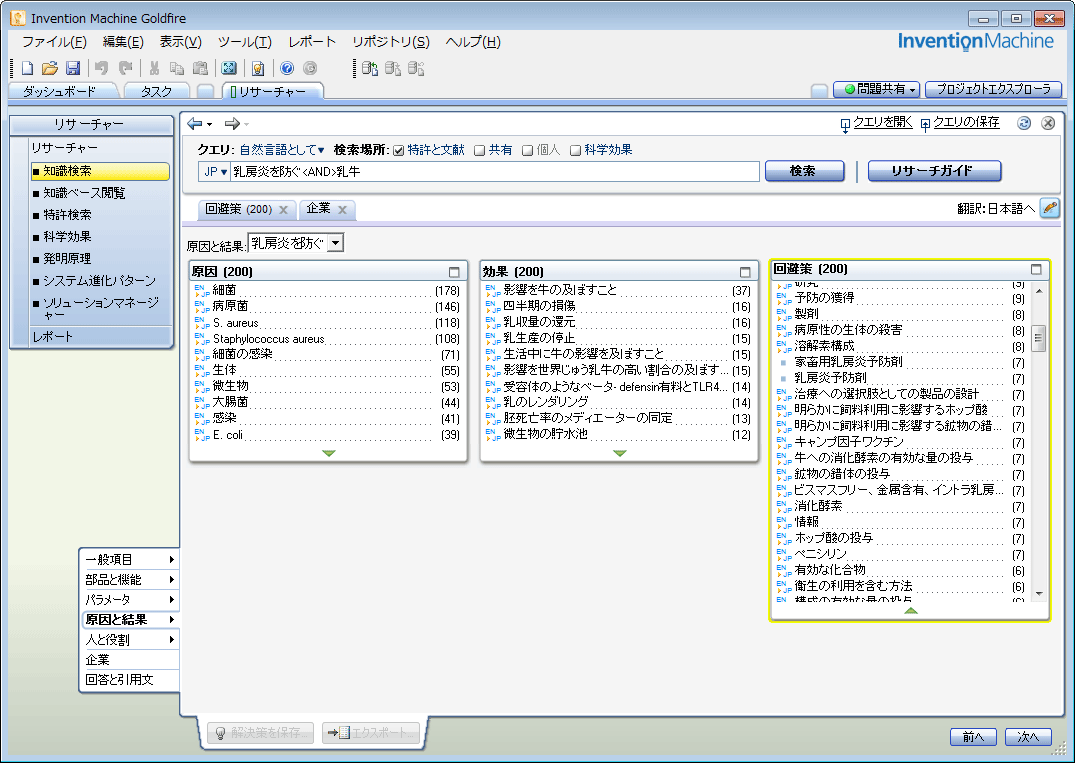The image size is (1075, 763).
Task: Open the ツール(T) menu
Action: pos(245,42)
